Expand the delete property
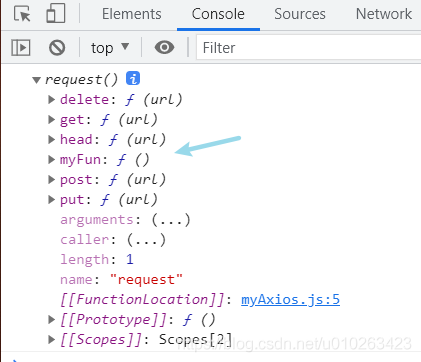 [51, 99]
